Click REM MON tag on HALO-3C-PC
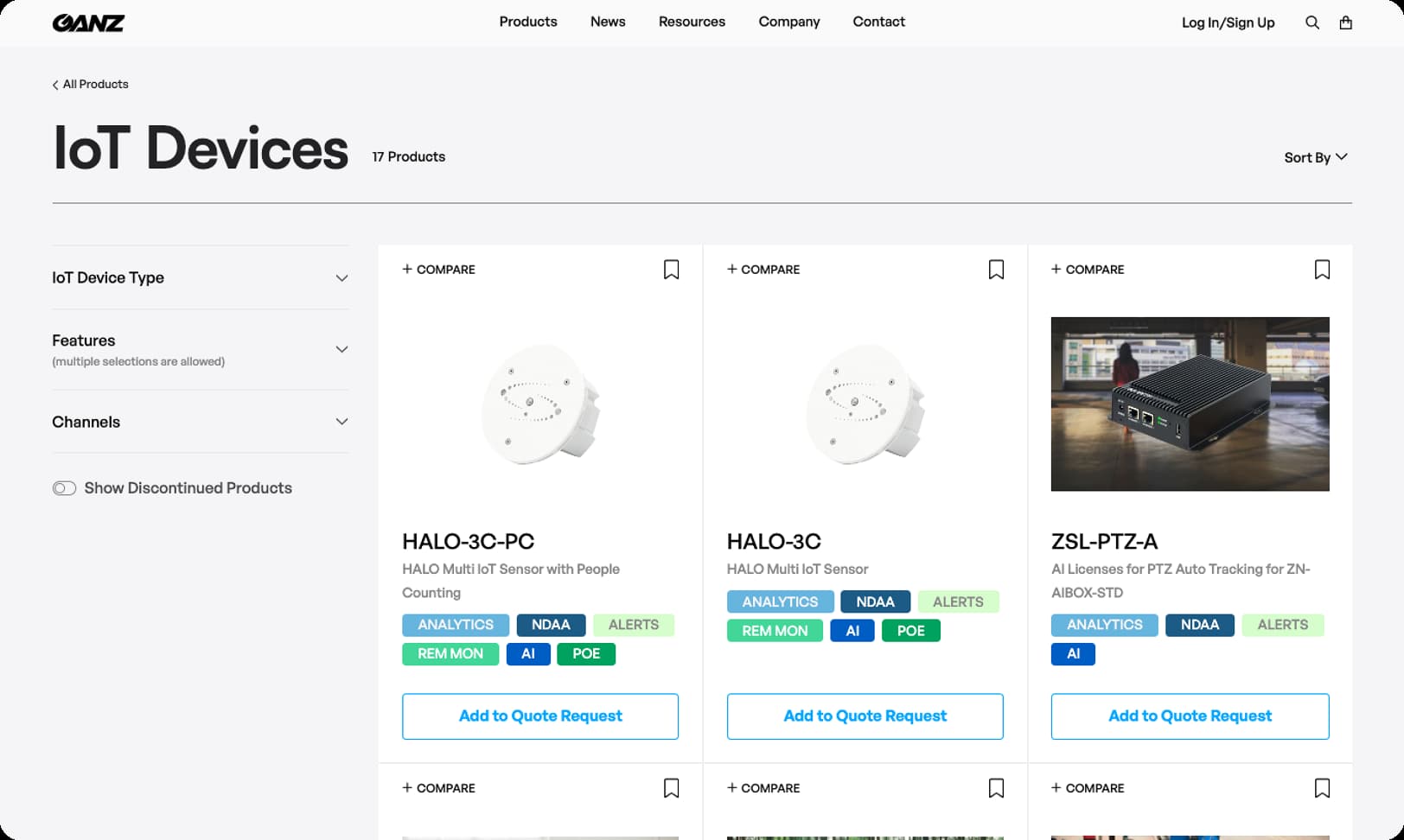The width and height of the screenshot is (1404, 840). [x=450, y=654]
